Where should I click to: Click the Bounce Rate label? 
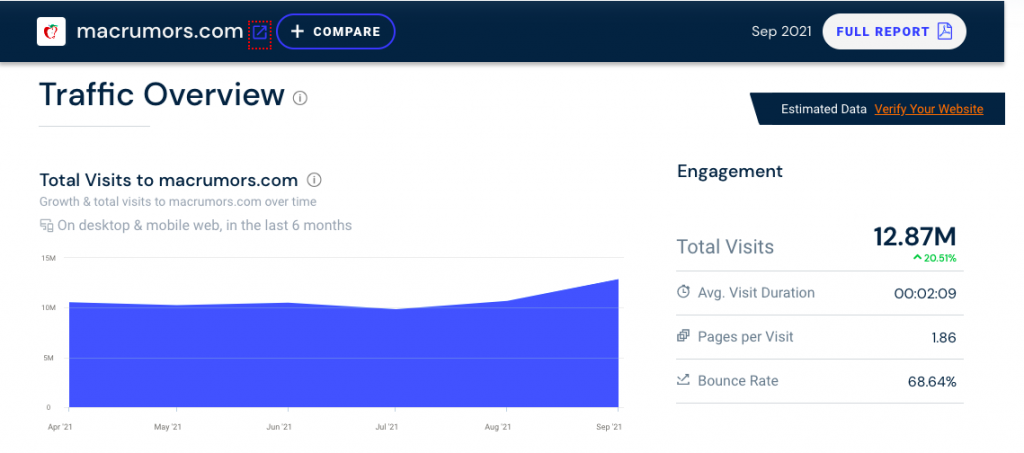pyautogui.click(x=738, y=381)
